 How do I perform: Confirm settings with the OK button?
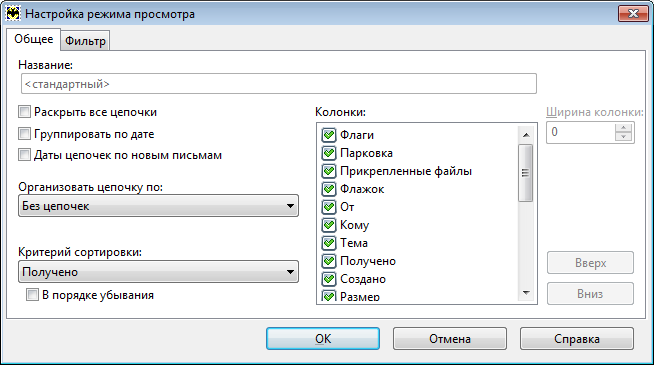[323, 338]
